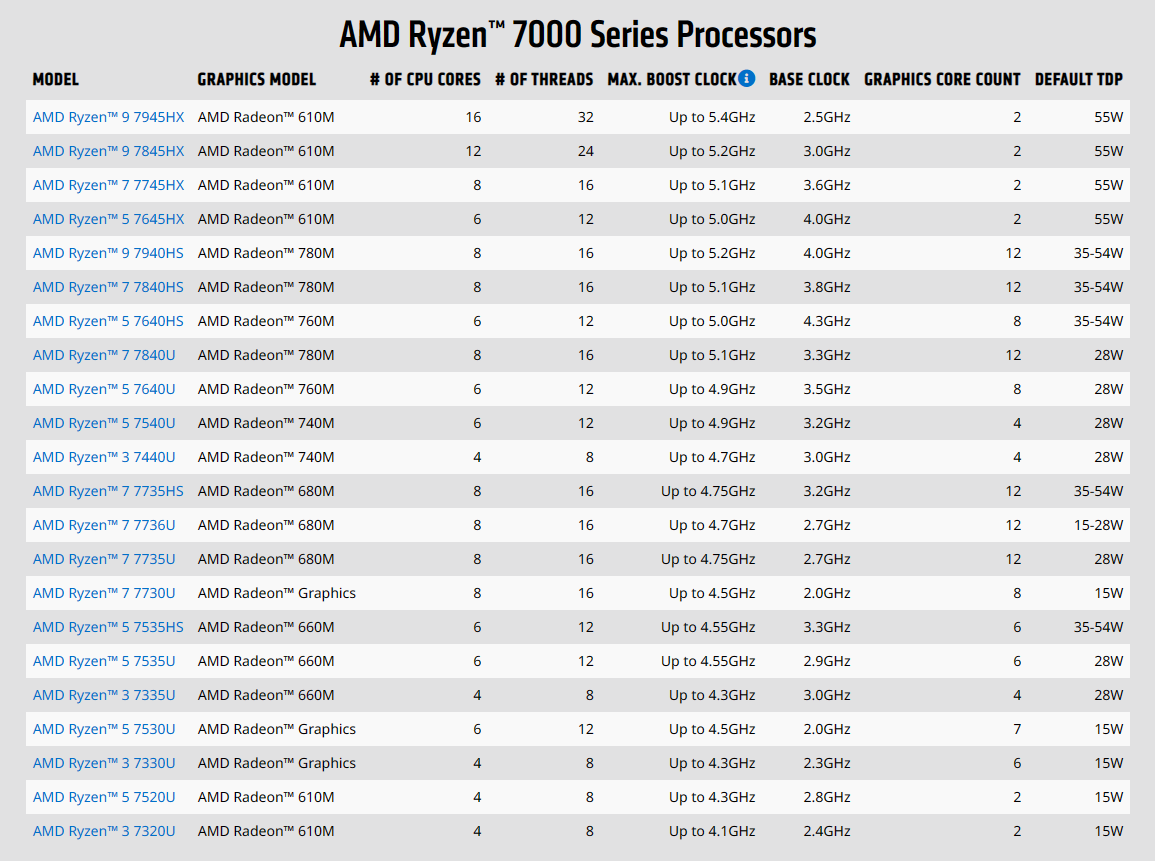Open the AMD Ryzen 5 7540U link
The image size is (1155, 861).
coord(104,423)
